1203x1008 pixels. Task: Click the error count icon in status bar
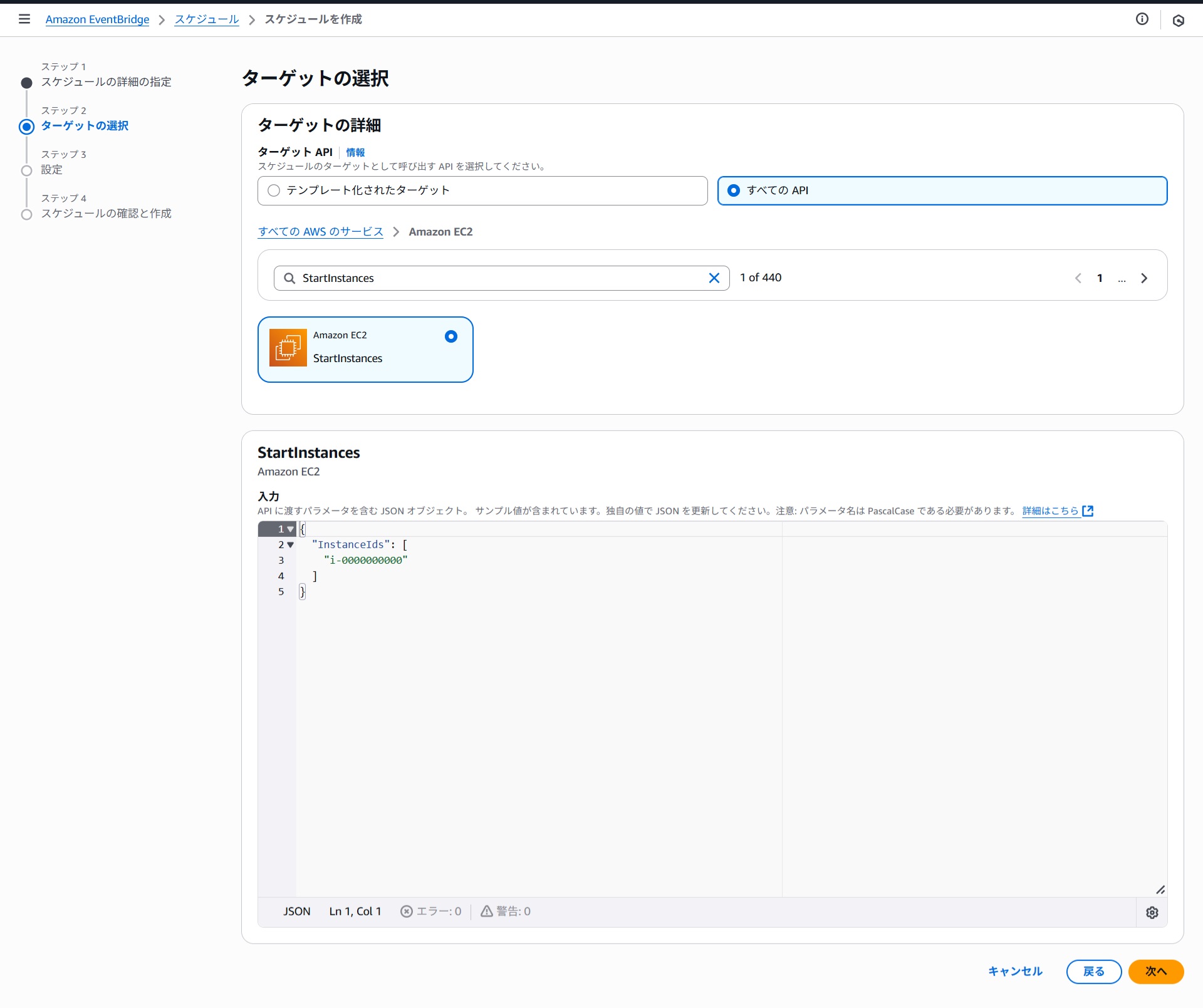pos(407,912)
